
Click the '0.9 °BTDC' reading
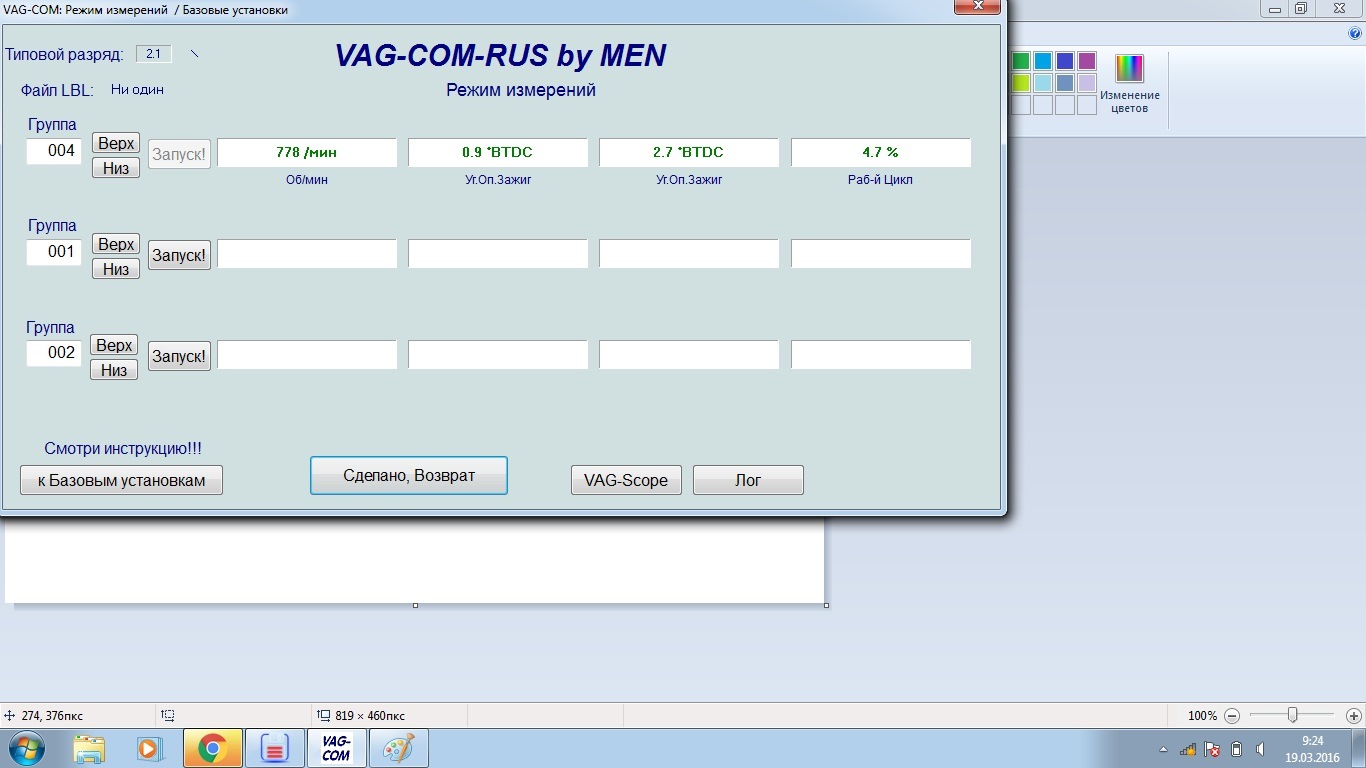point(498,153)
